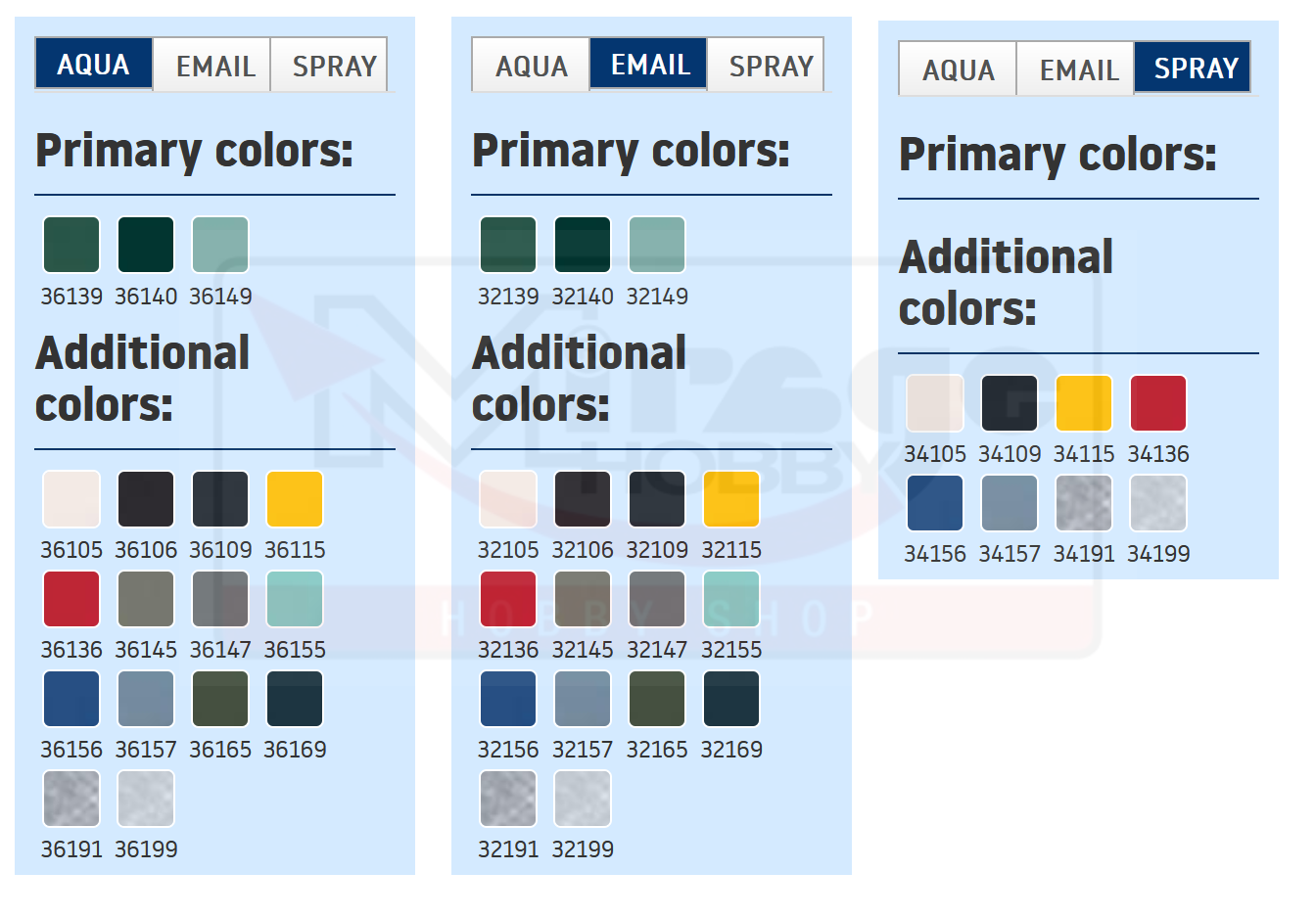Click the red 32136 color swatch
This screenshot has width=1316, height=917.
click(508, 599)
